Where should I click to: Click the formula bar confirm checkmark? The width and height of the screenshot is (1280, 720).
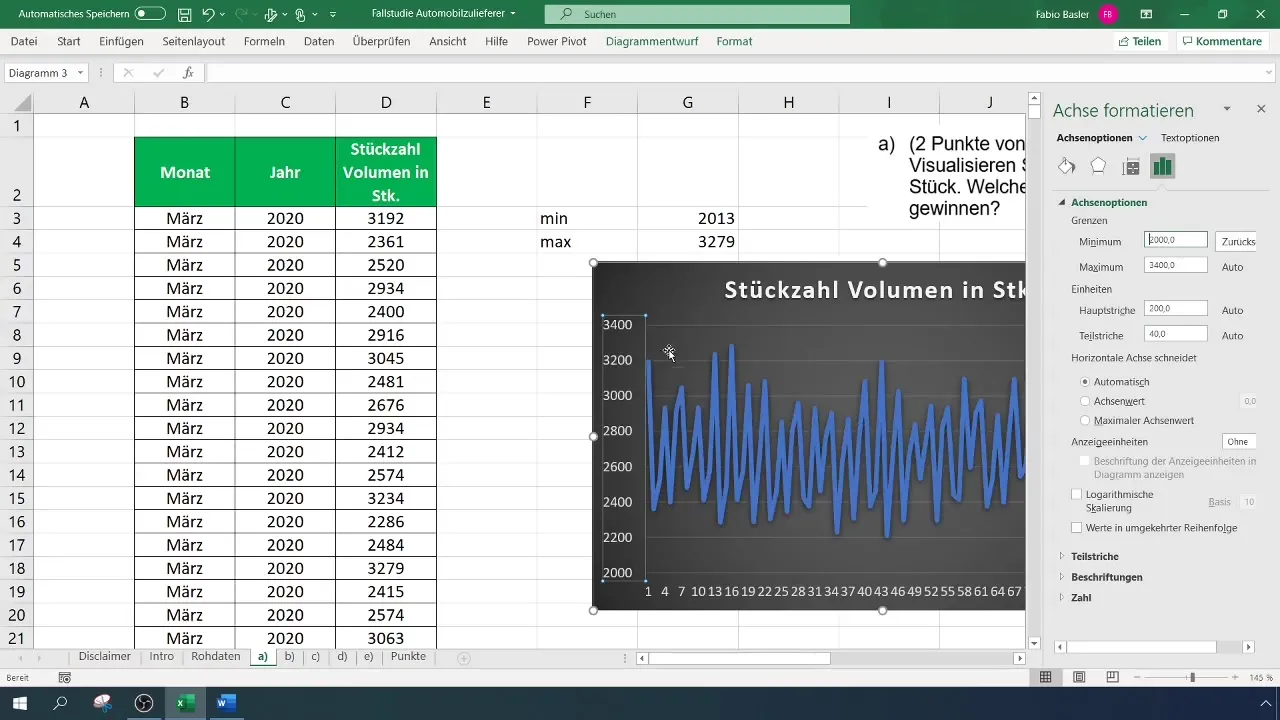[158, 73]
